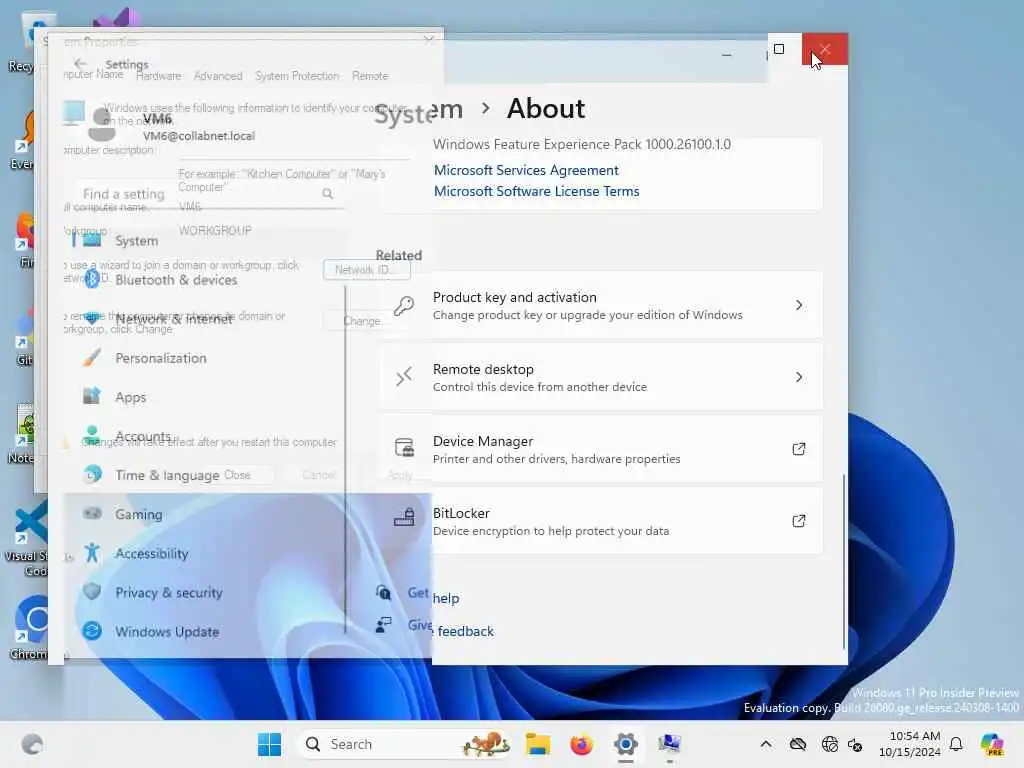Show hidden tray icons chevron
The height and width of the screenshot is (768, 1024).
(766, 744)
